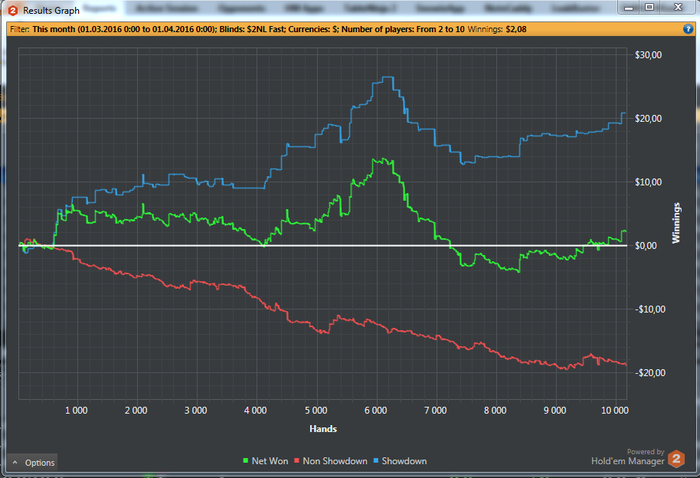Click the Results Graph window title
The height and width of the screenshot is (478, 700).
[x=51, y=10]
